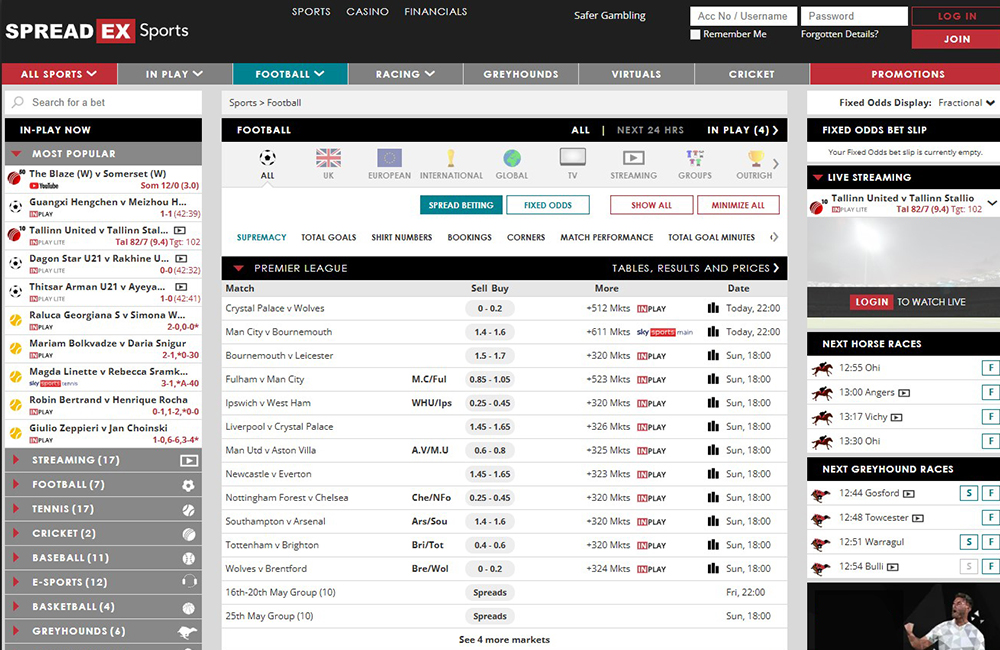This screenshot has width=1000, height=650.
Task: Click cricket ball icon for The Blaze v Somerset
Action: pyautogui.click(x=15, y=178)
